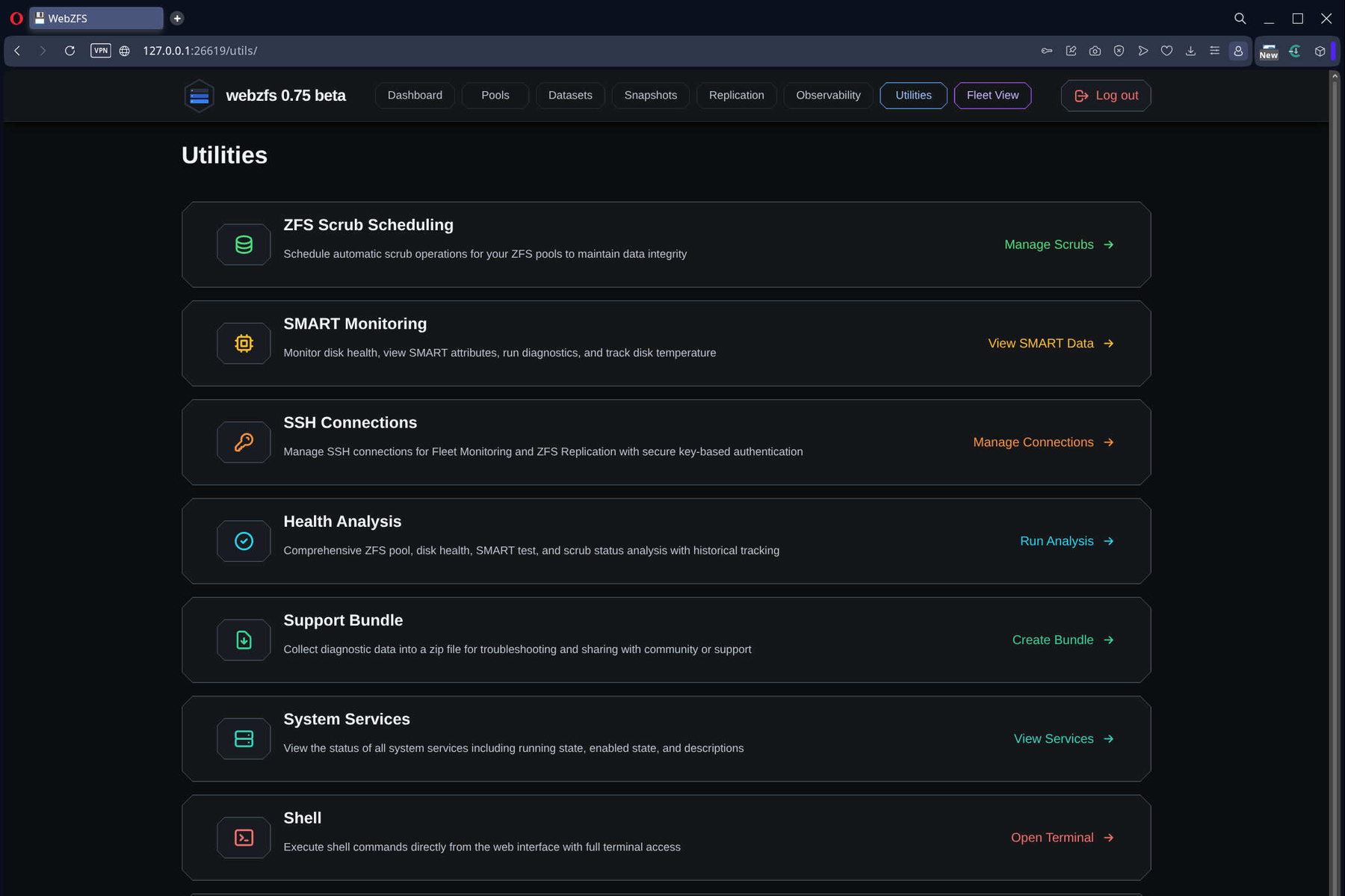Viewport: 1345px width, 896px height.
Task: Toggle the VPN badge in address bar
Action: [x=101, y=51]
